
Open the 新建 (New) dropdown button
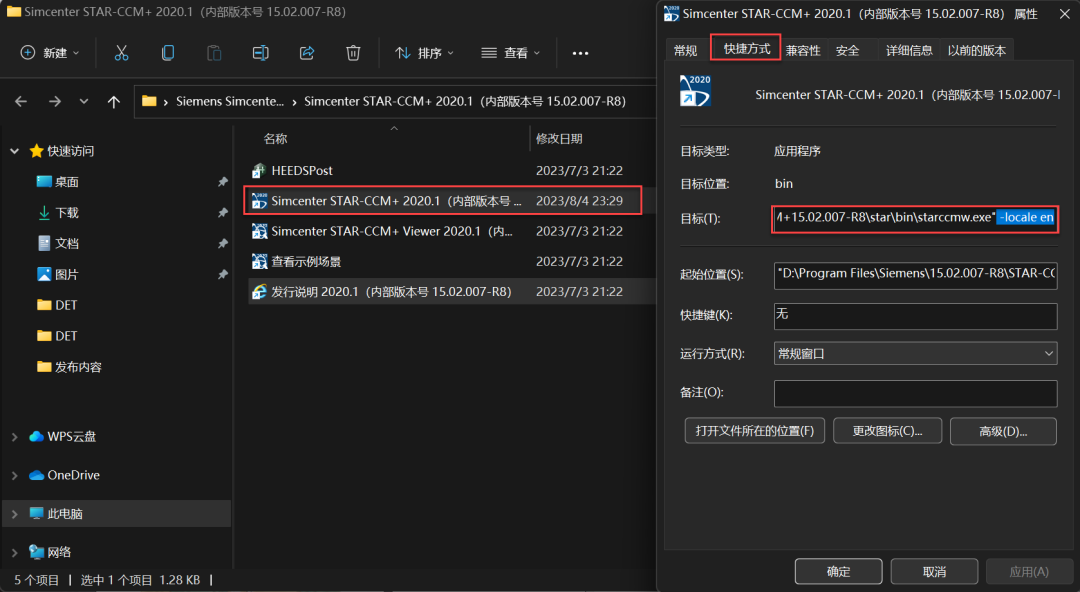(50, 53)
